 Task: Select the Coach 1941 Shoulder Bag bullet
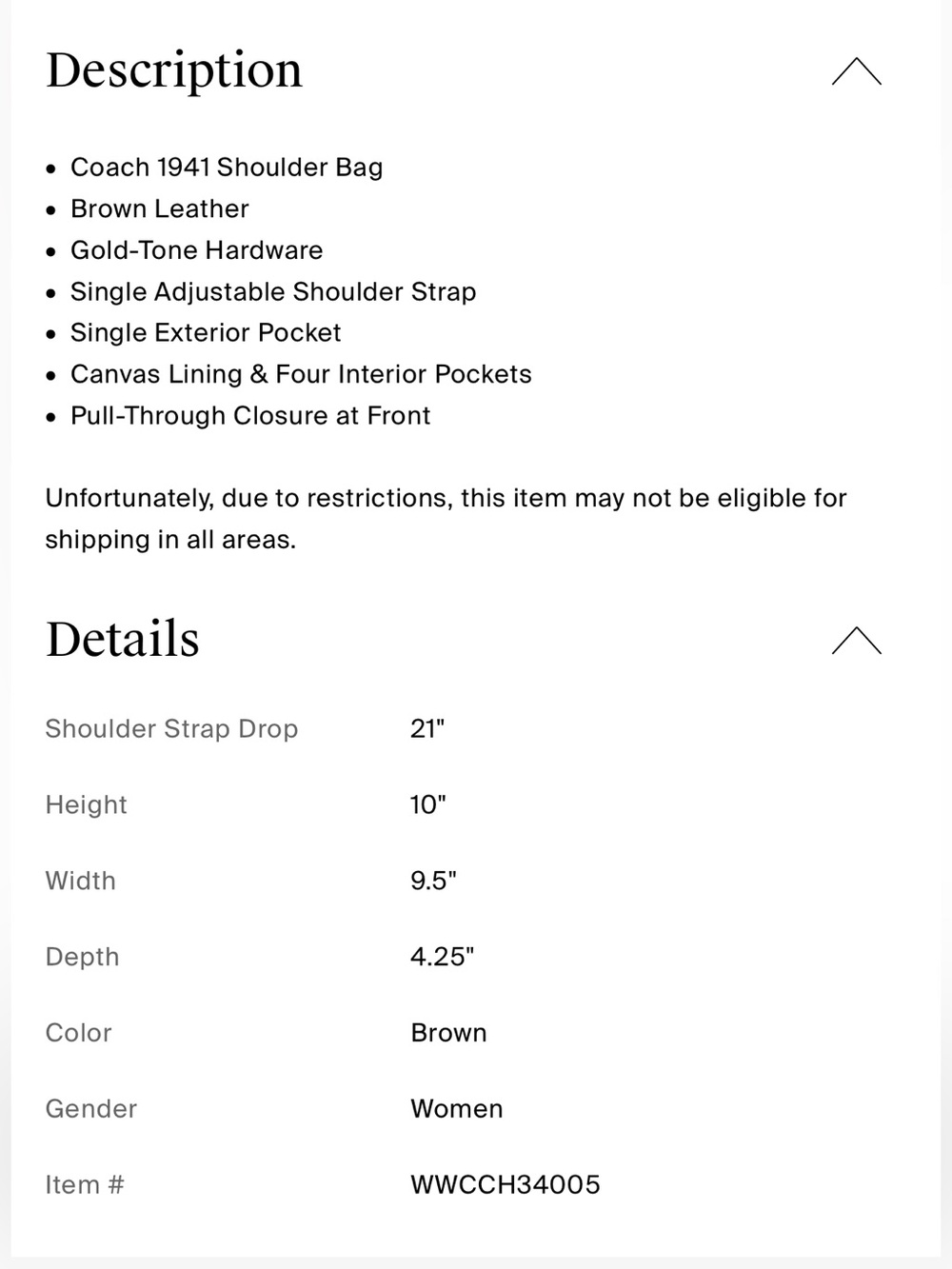click(227, 168)
